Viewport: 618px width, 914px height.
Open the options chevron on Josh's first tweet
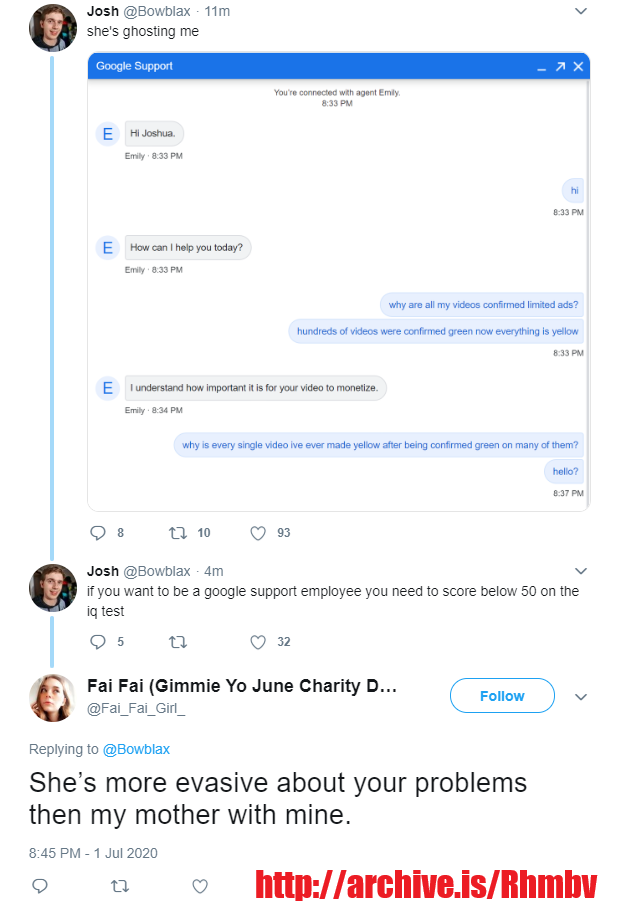pyautogui.click(x=581, y=11)
